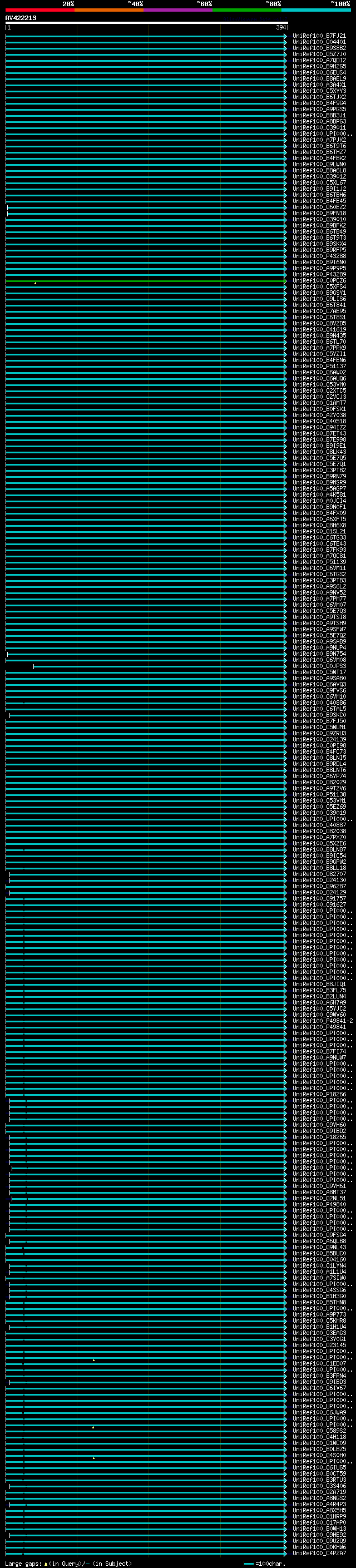Open hit UniRef100_Q5Z7J0
356x1568 pixels.
click(319, 54)
